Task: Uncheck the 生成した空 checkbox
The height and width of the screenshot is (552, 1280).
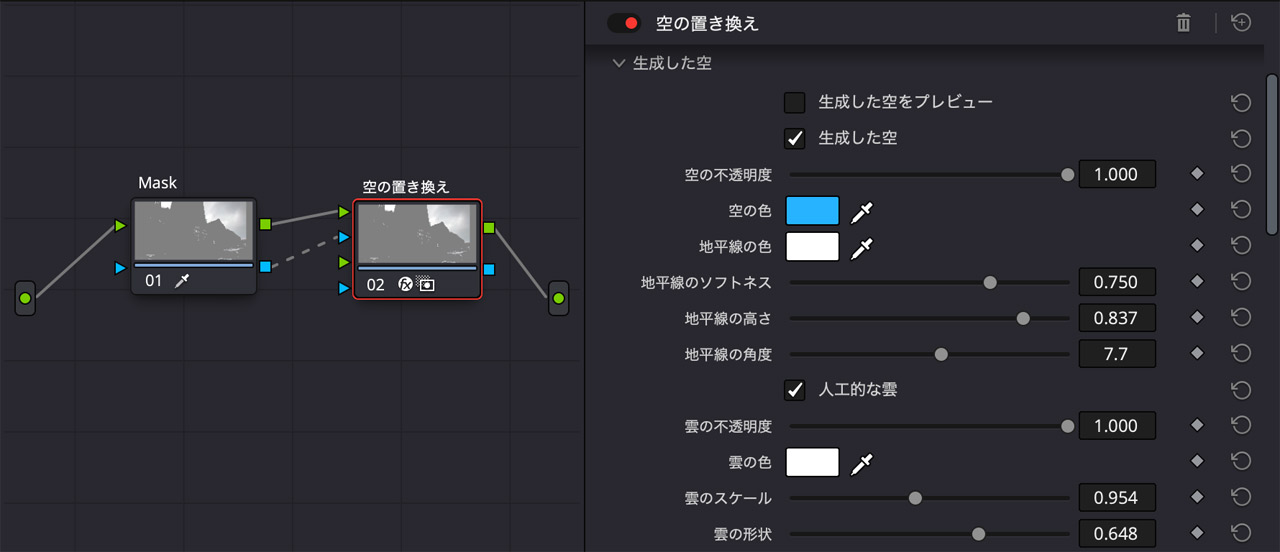Action: 795,139
